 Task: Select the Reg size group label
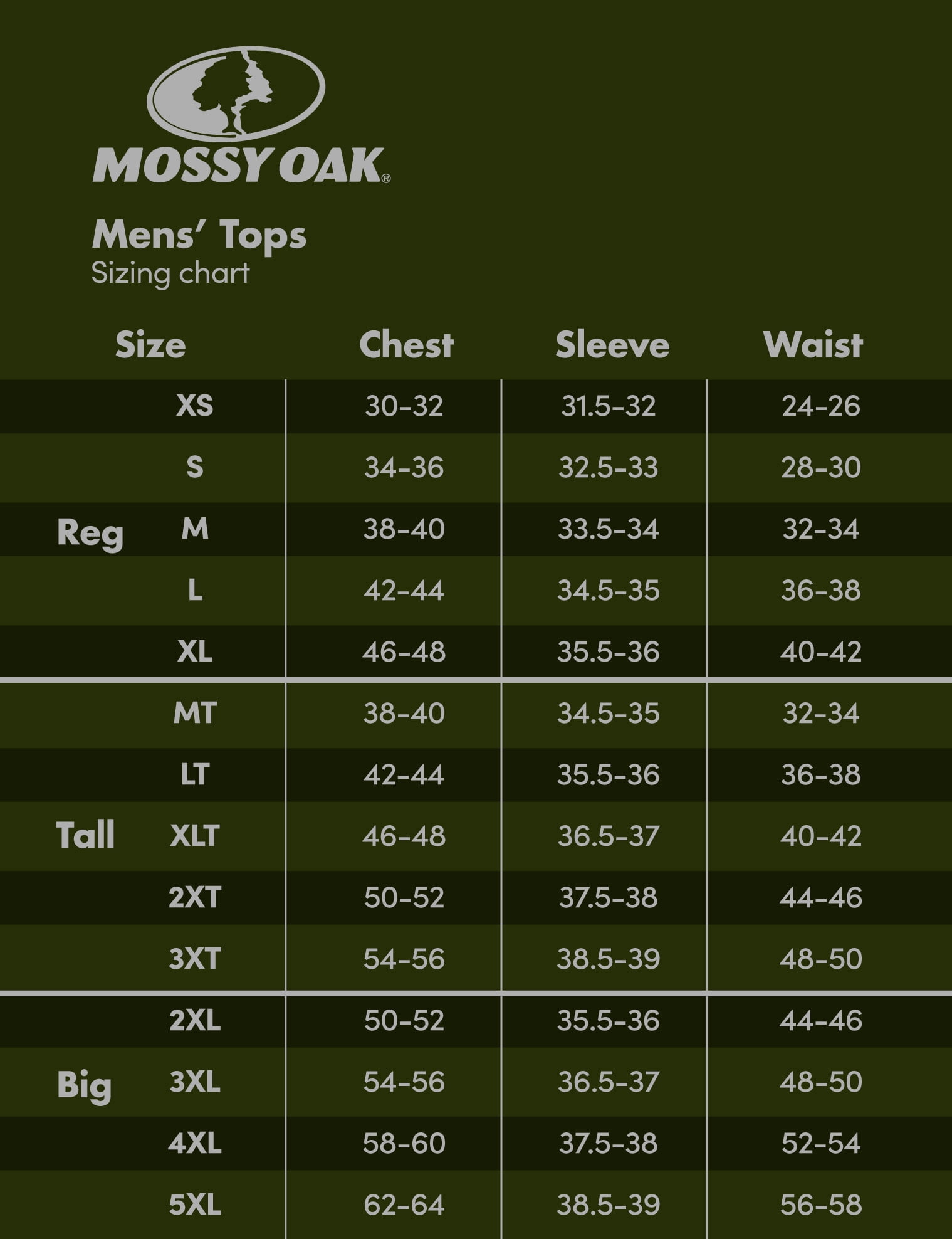(90, 534)
